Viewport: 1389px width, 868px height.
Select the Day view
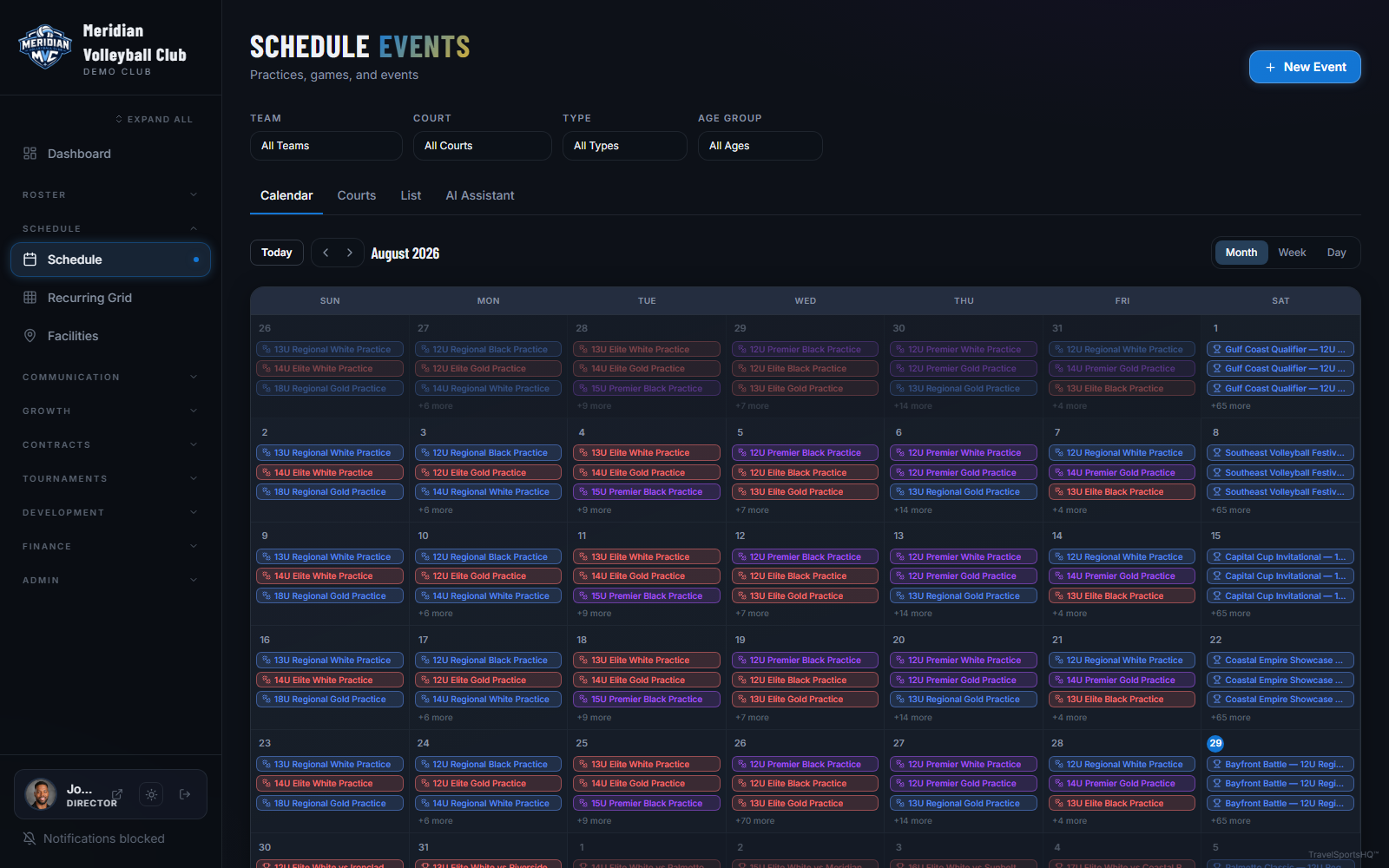1337,253
